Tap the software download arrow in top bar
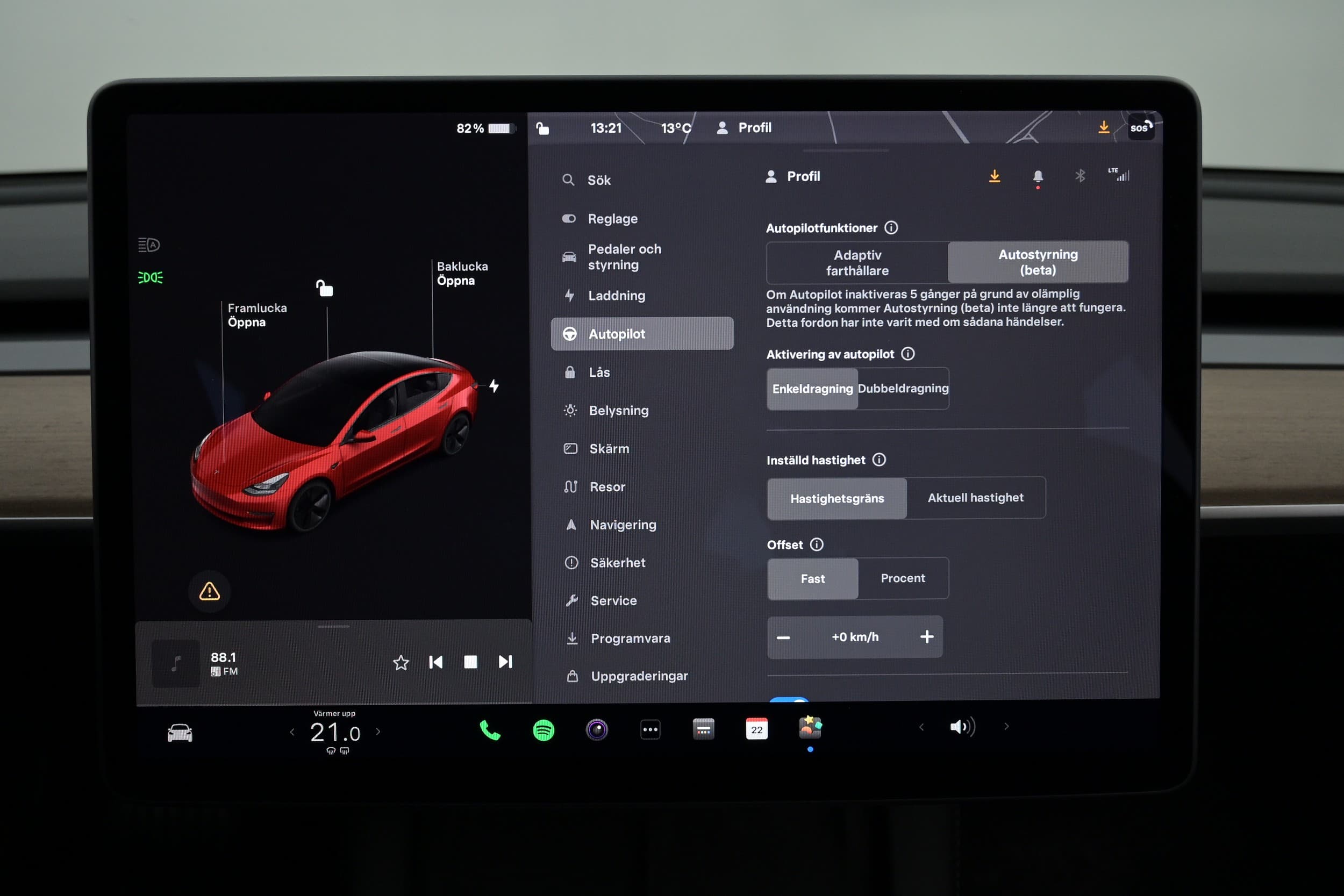This screenshot has height=896, width=1344. point(1104,127)
